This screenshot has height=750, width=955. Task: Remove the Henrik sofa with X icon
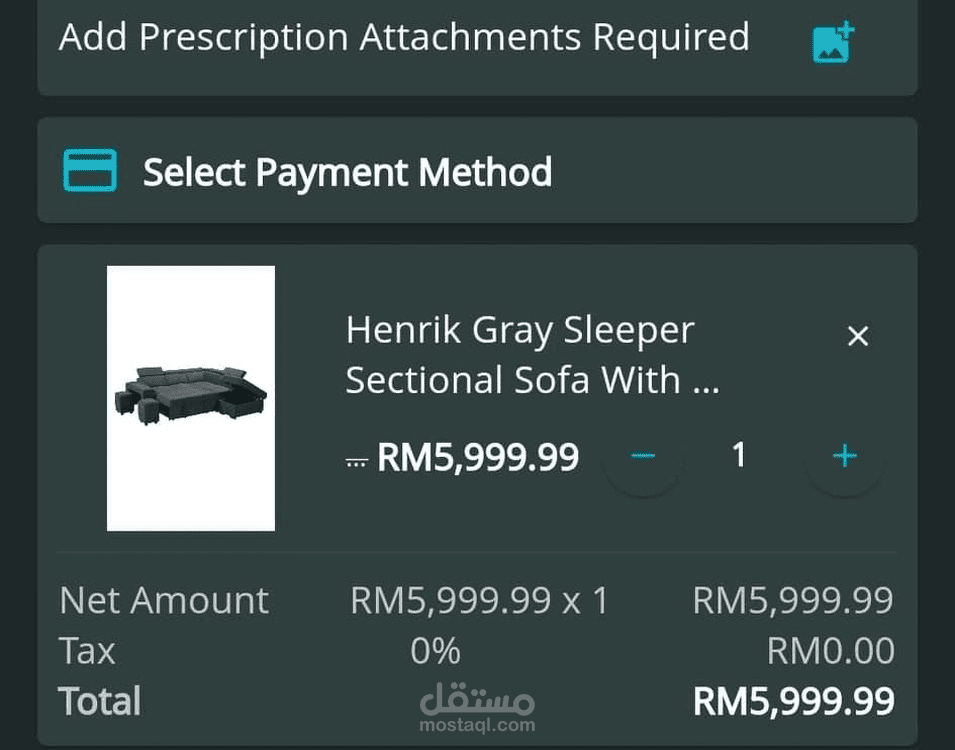point(857,337)
